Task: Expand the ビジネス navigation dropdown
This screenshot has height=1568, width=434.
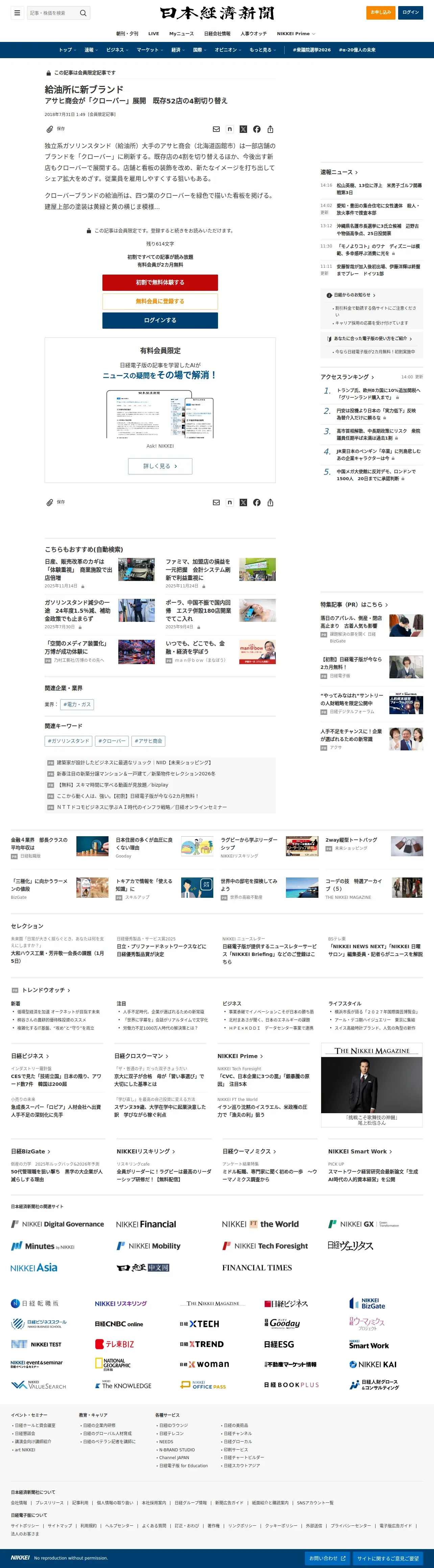Action: pos(118,50)
